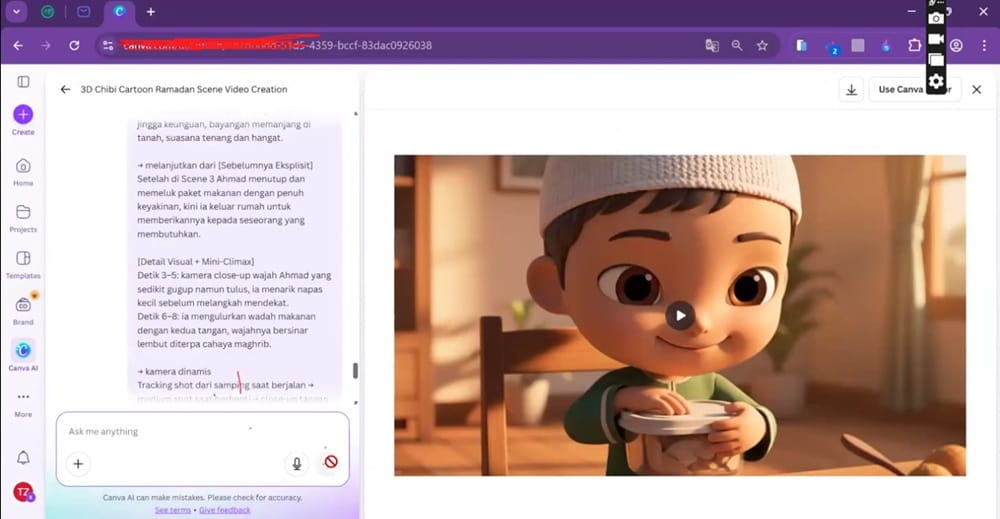Open the notifications bell
The width and height of the screenshot is (1000, 519).
click(x=23, y=457)
